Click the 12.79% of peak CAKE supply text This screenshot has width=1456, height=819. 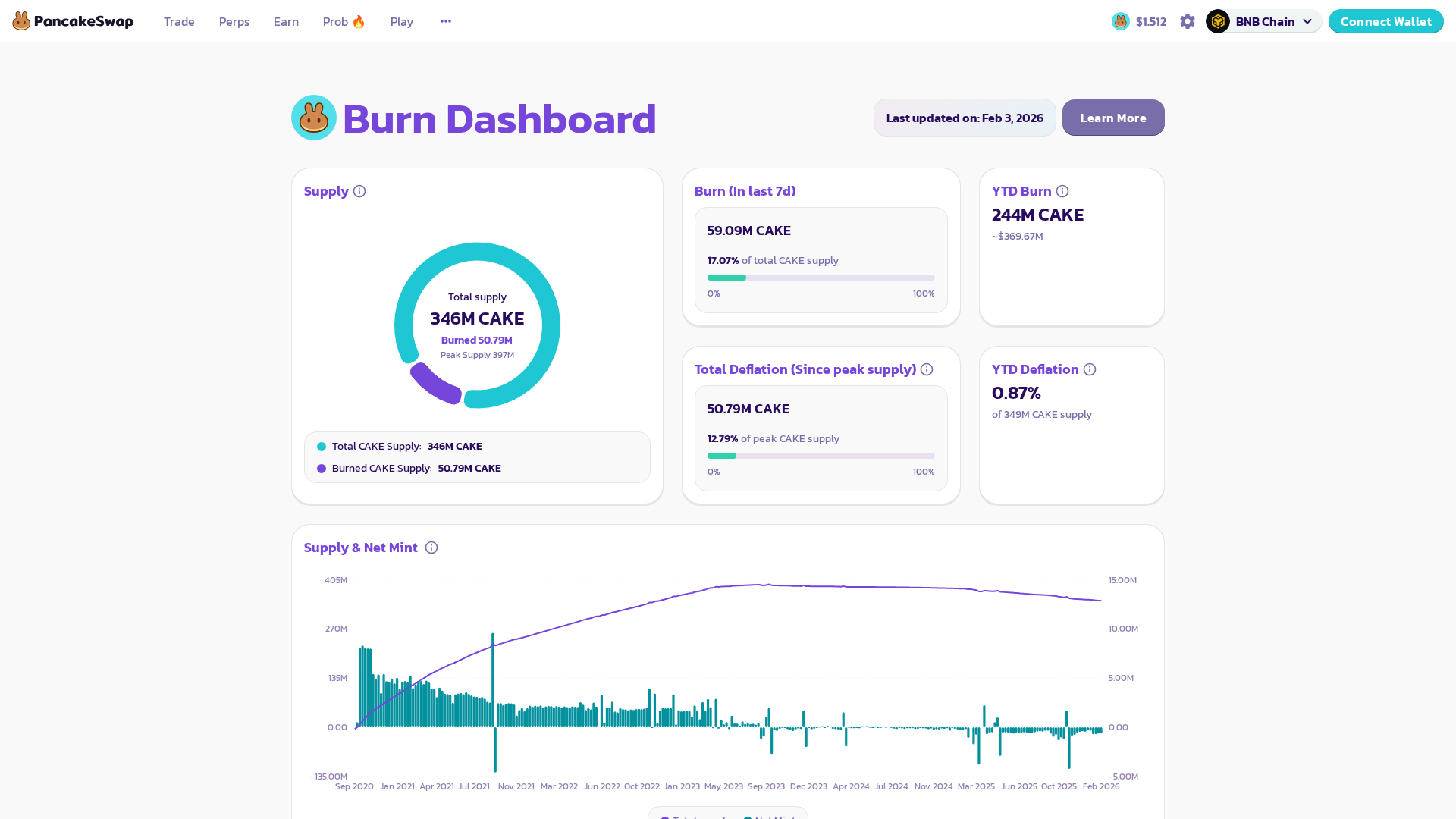click(773, 438)
